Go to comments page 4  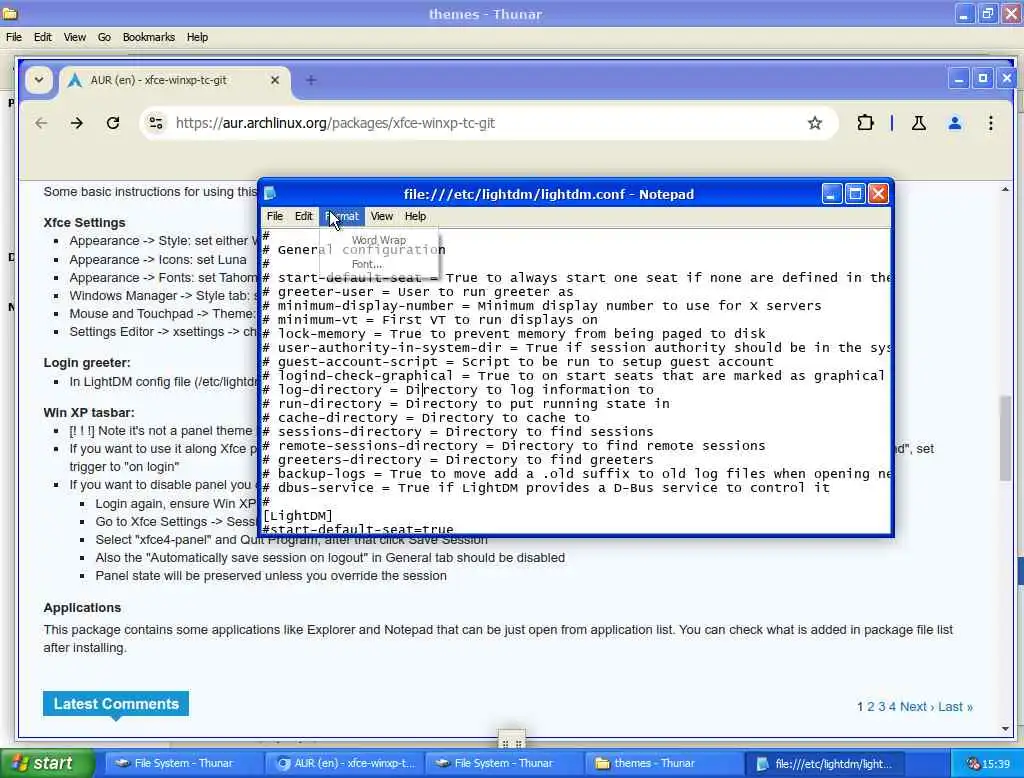click(892, 707)
